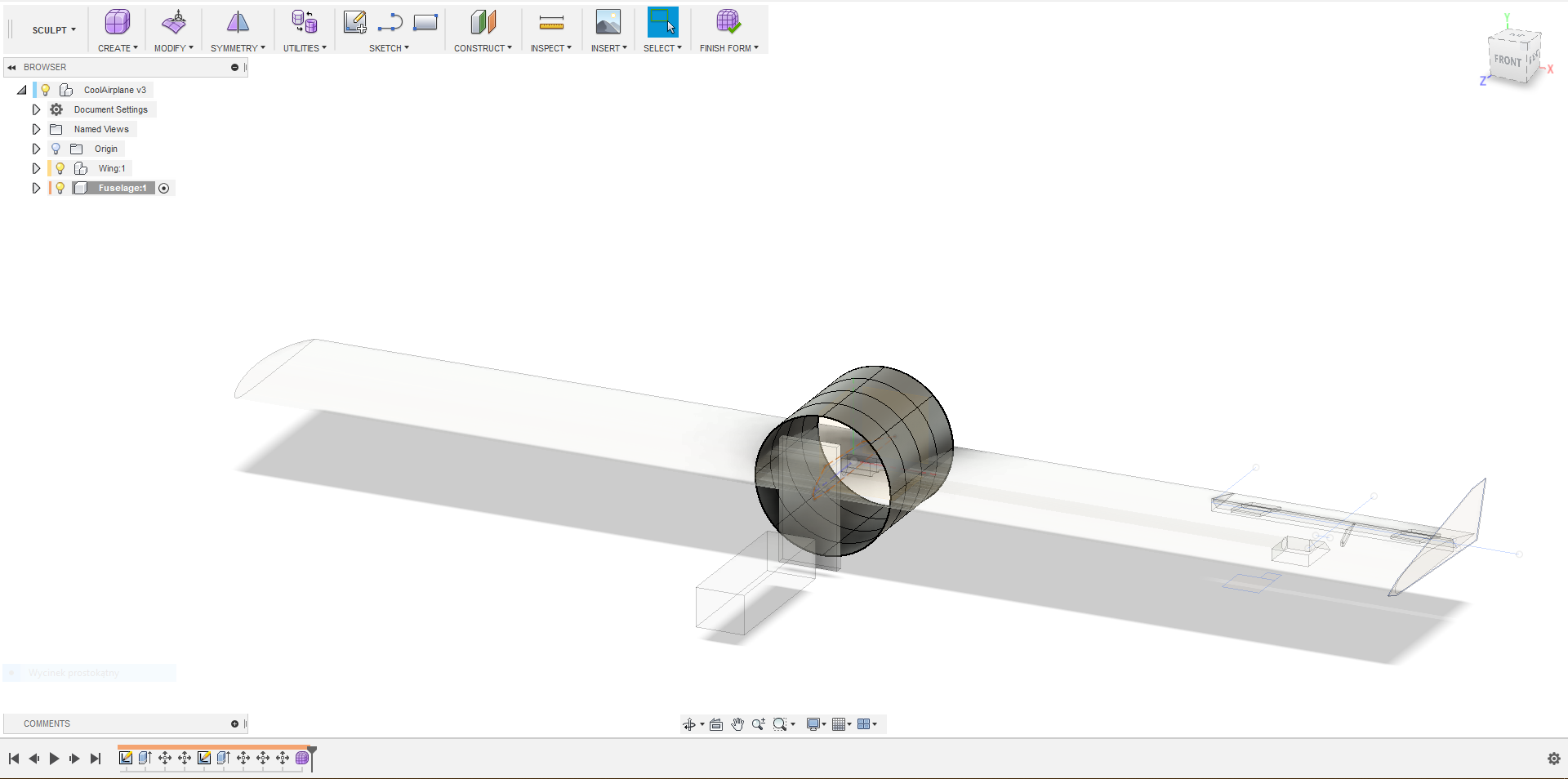1568x779 pixels.
Task: Toggle the Comments panel expand dot
Action: pos(234,723)
